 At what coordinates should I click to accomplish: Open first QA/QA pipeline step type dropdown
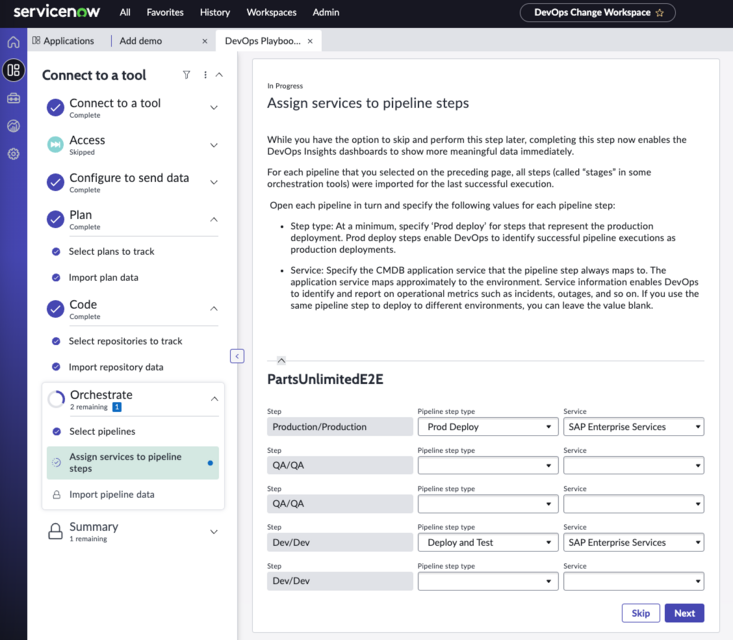[488, 466]
